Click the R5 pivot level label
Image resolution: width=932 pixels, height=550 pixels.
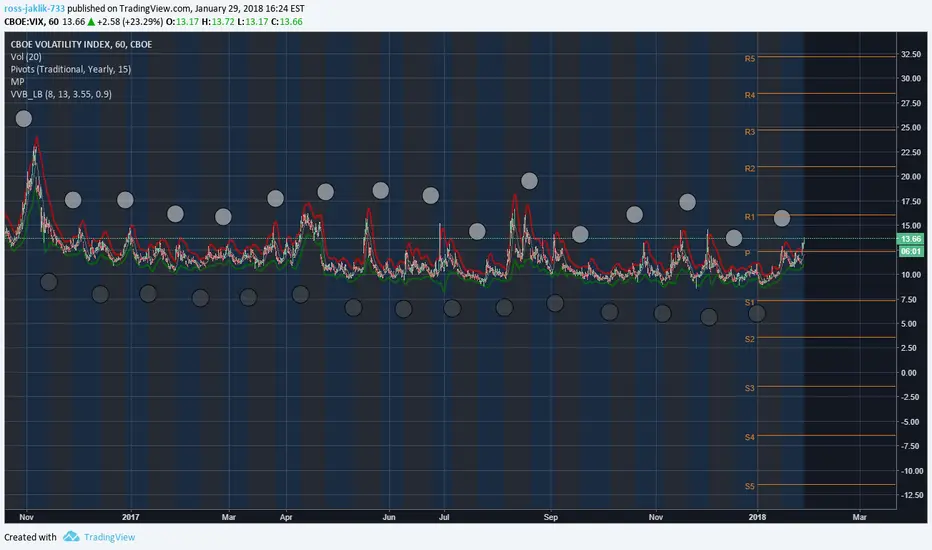pyautogui.click(x=750, y=59)
